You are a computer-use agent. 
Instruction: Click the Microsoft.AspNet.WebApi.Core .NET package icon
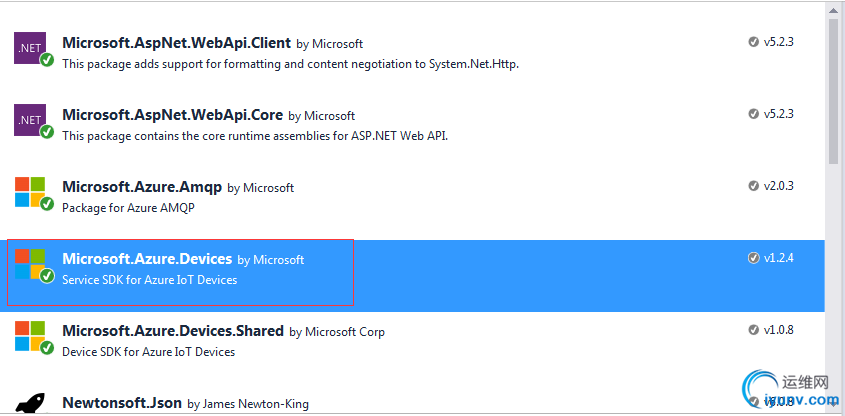[29, 120]
